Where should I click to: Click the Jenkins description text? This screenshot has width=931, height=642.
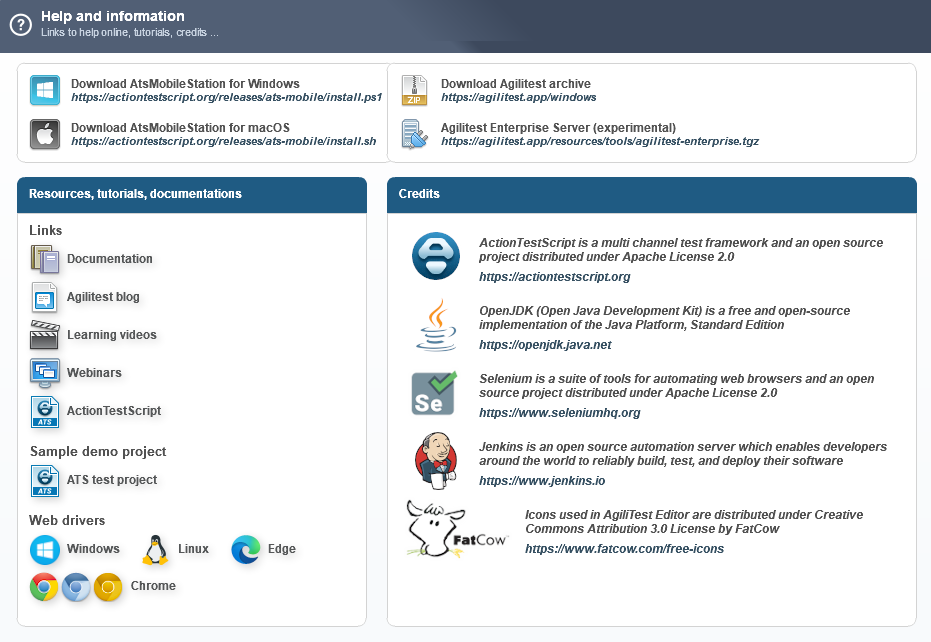683,454
